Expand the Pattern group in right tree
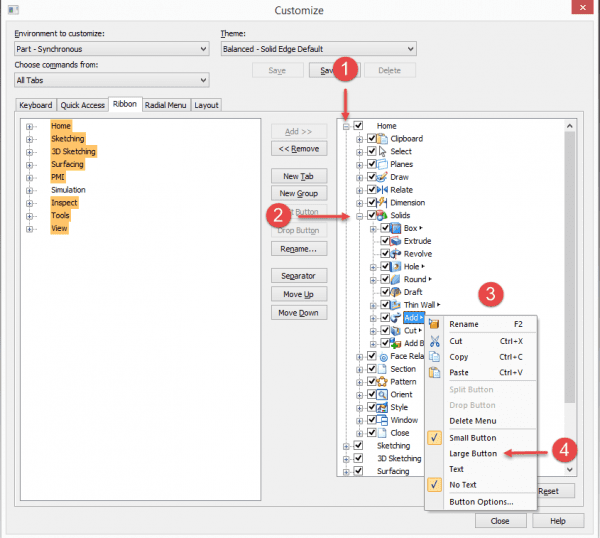 tap(359, 382)
